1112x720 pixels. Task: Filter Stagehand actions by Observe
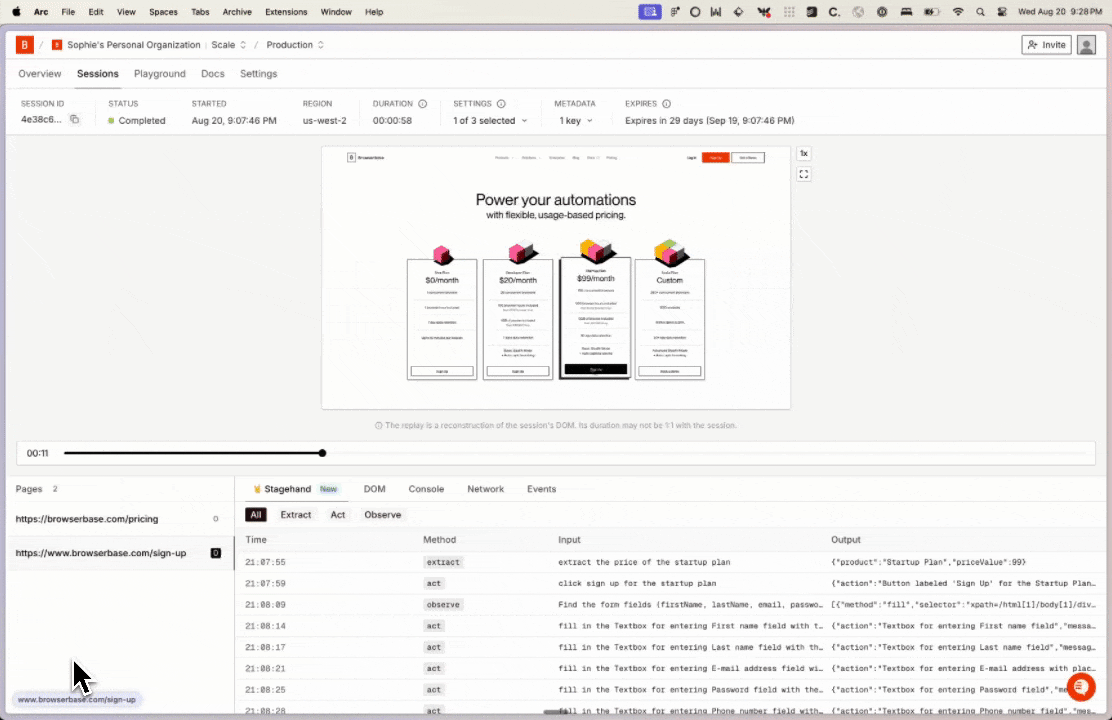click(383, 514)
